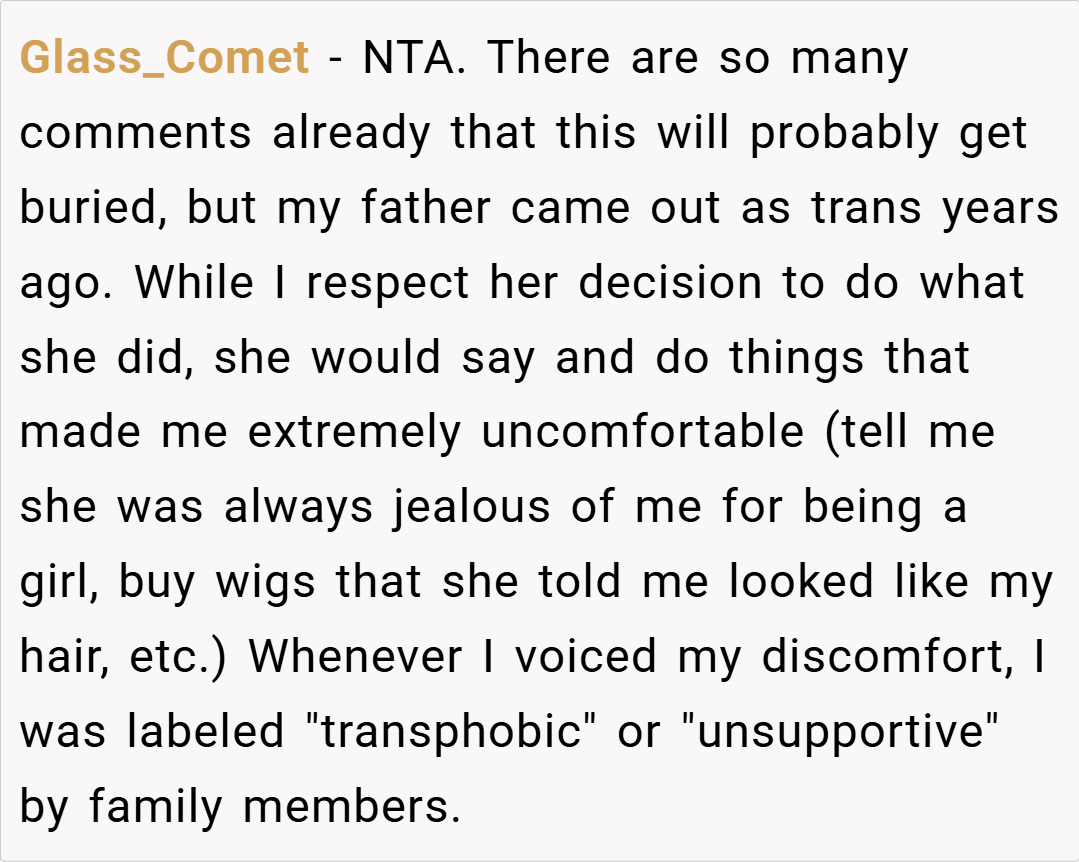Click the word "extremely" in the comment
Viewport: 1079px width, 862px height.
pos(355,433)
